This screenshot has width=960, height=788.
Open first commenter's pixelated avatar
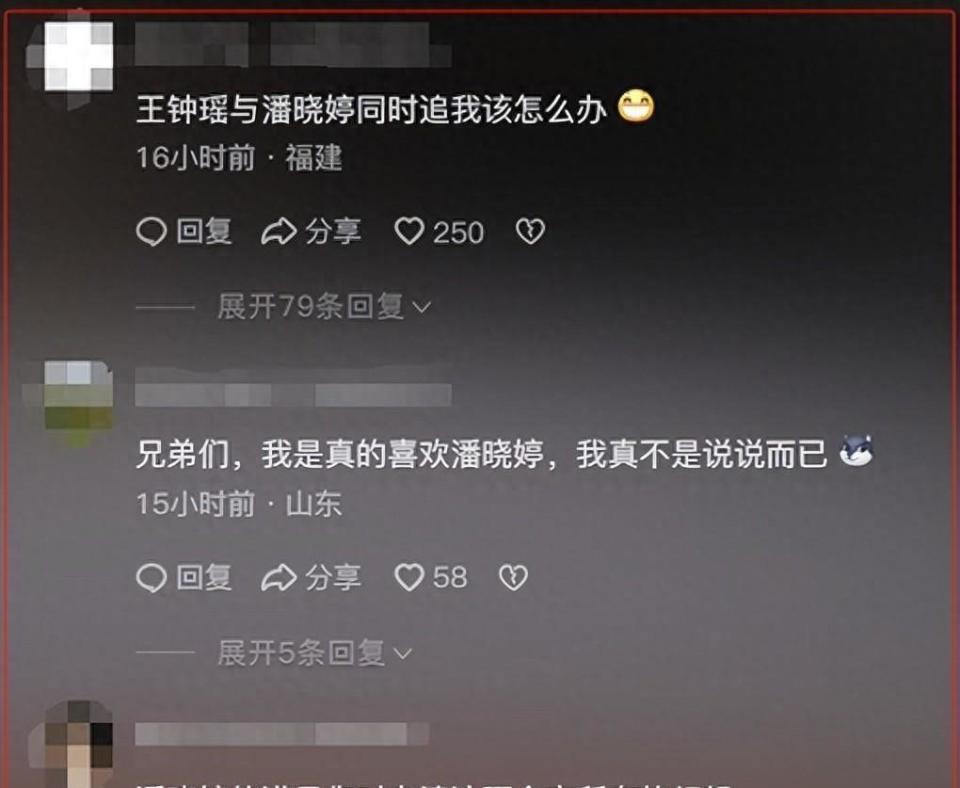[x=72, y=60]
